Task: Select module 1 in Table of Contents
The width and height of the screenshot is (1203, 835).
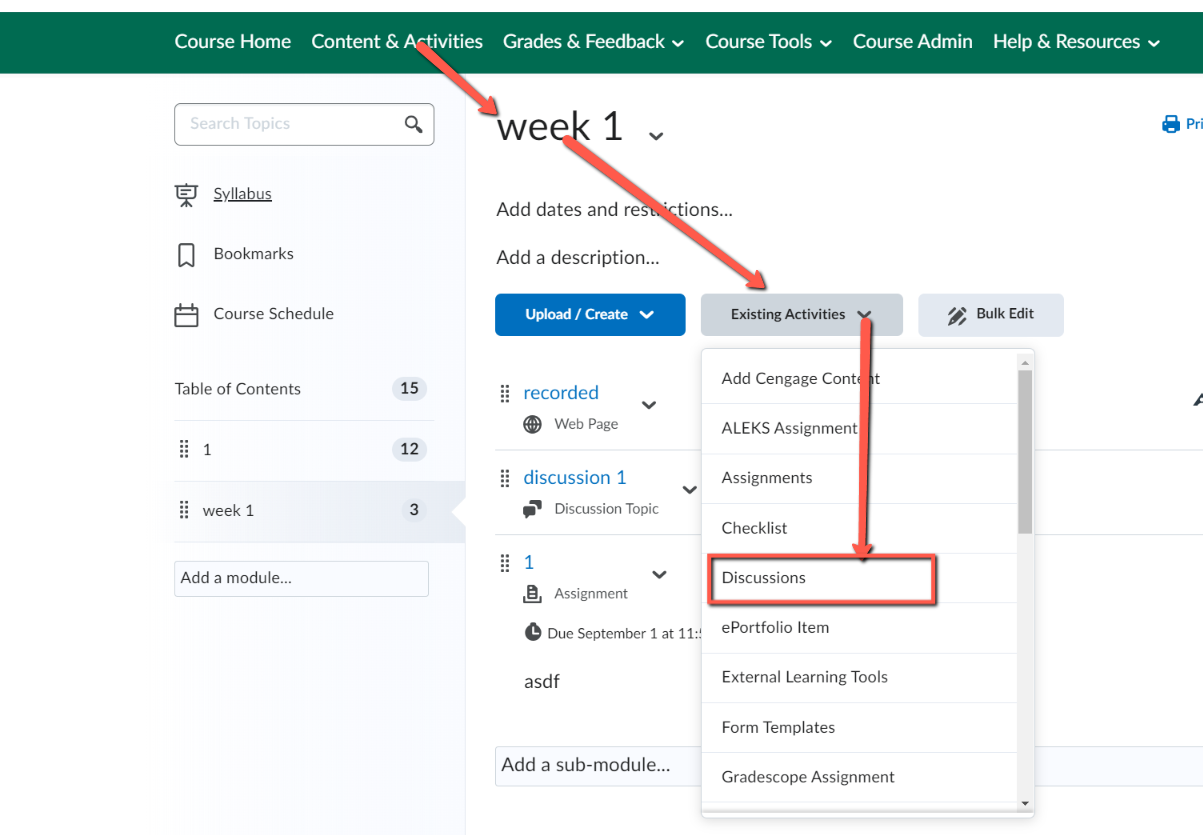Action: click(207, 450)
